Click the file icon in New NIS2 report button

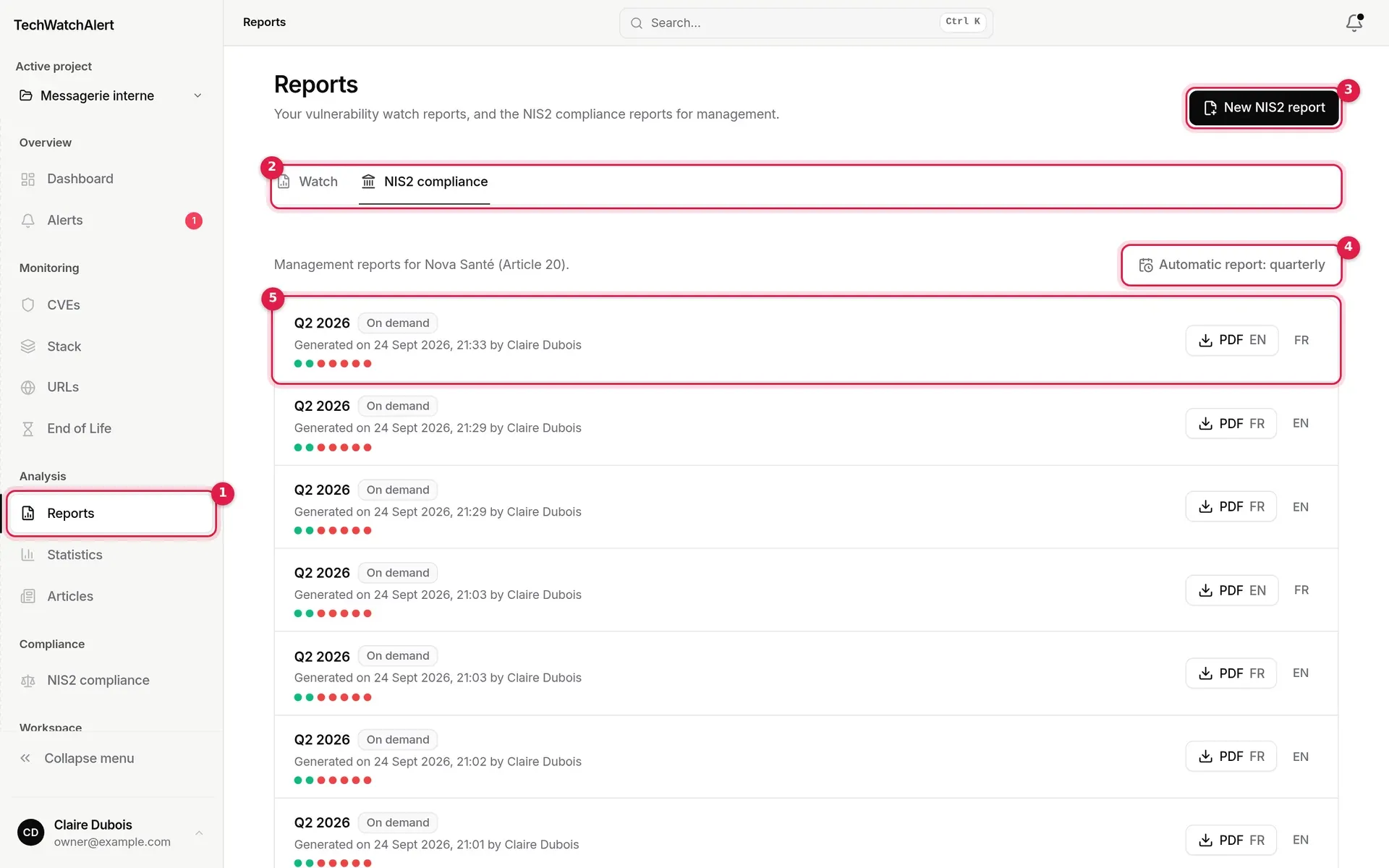pos(1210,108)
